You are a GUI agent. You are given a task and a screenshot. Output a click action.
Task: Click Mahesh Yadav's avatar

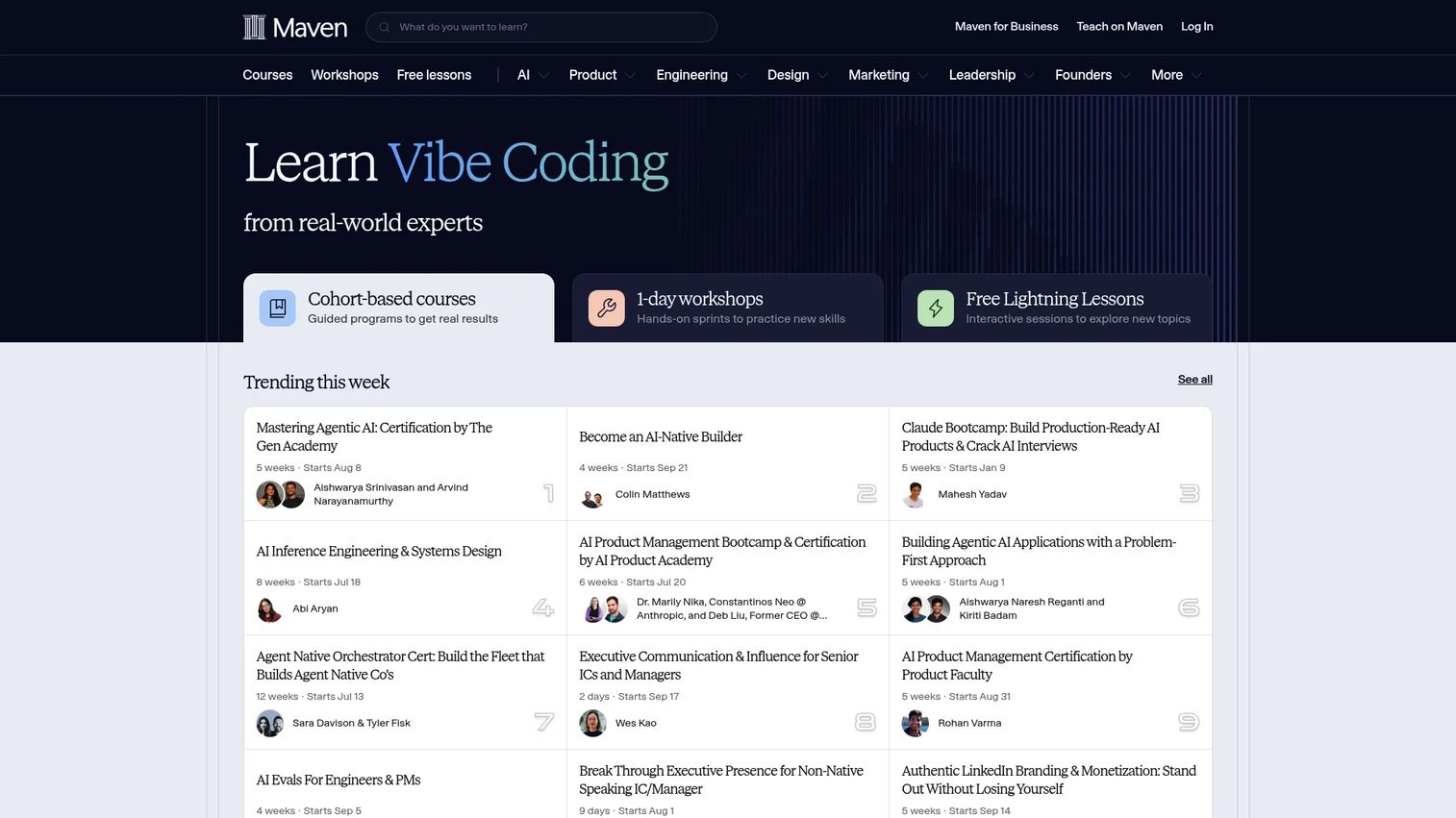coord(915,495)
